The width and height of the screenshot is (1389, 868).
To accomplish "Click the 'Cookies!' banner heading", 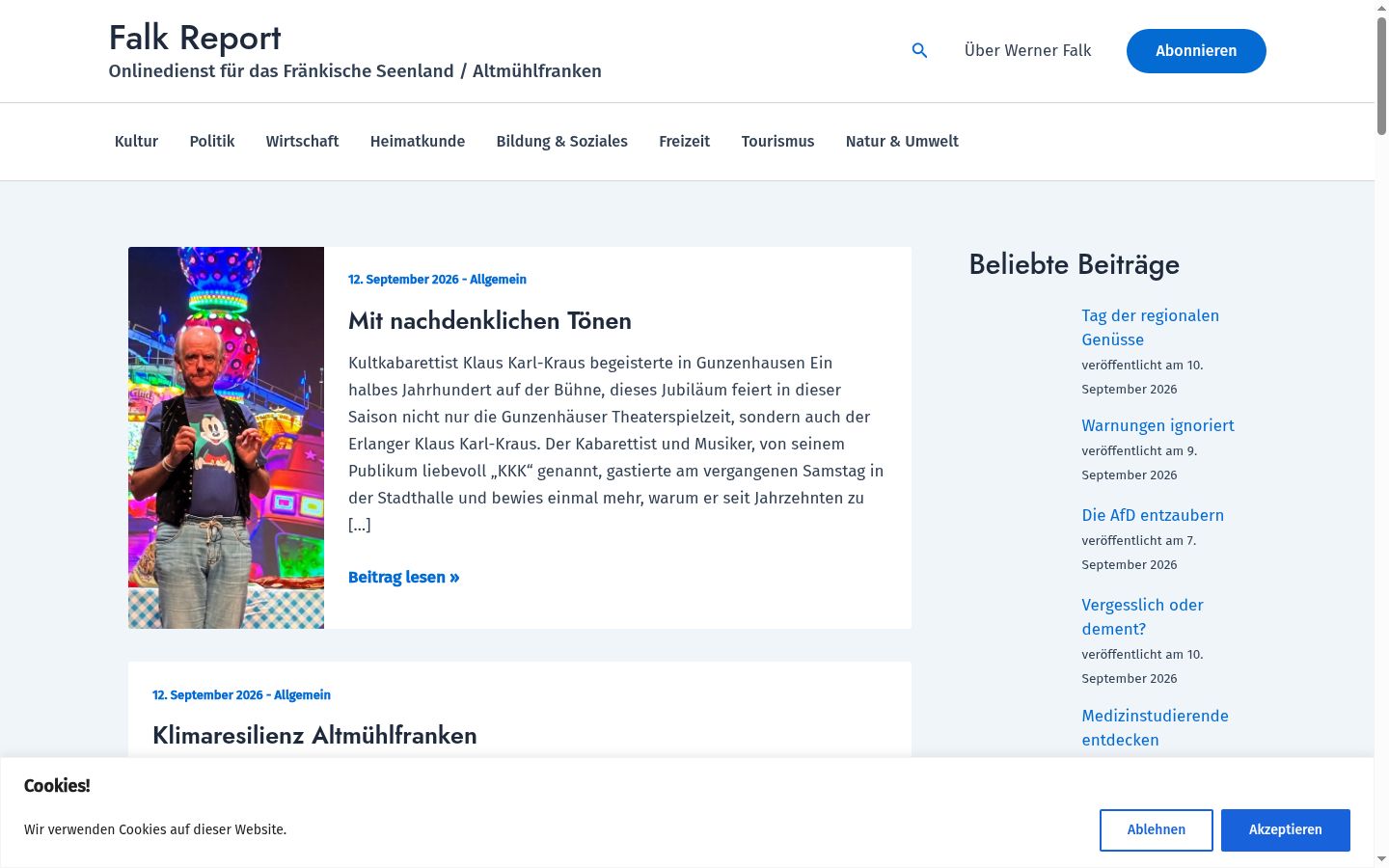I will 57,786.
